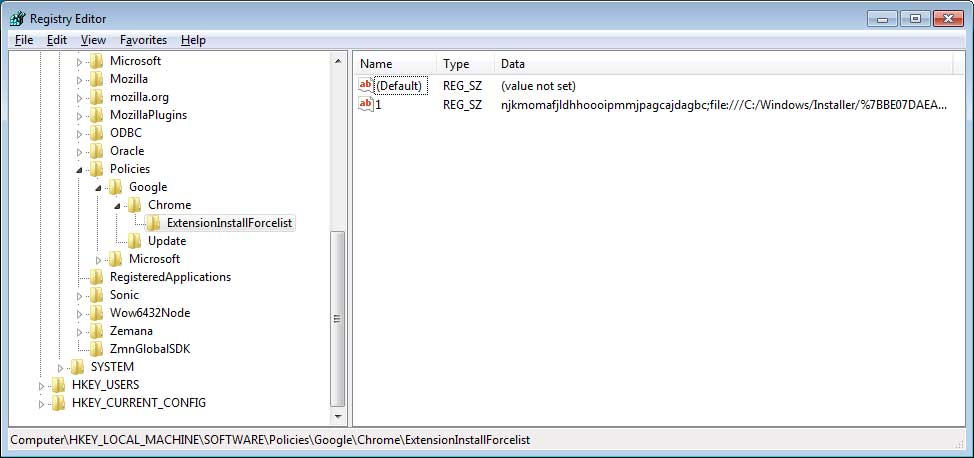Click the Microsoft folder icon under Policies
This screenshot has width=974, height=458.
click(116, 259)
